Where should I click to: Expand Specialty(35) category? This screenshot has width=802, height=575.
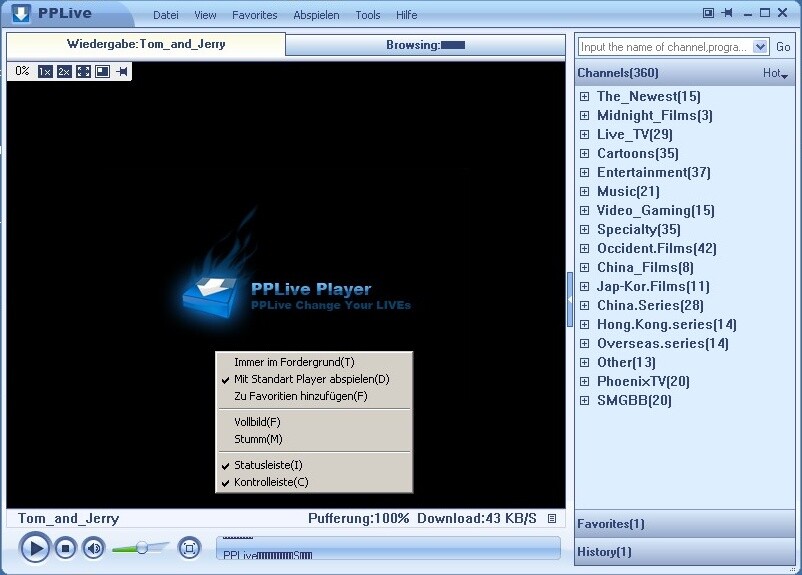(584, 229)
